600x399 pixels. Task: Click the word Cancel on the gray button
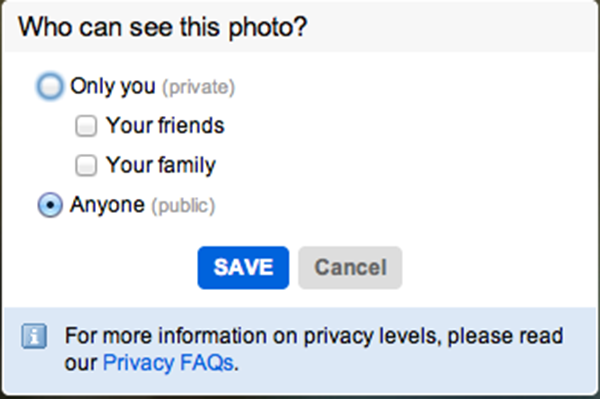[351, 267]
